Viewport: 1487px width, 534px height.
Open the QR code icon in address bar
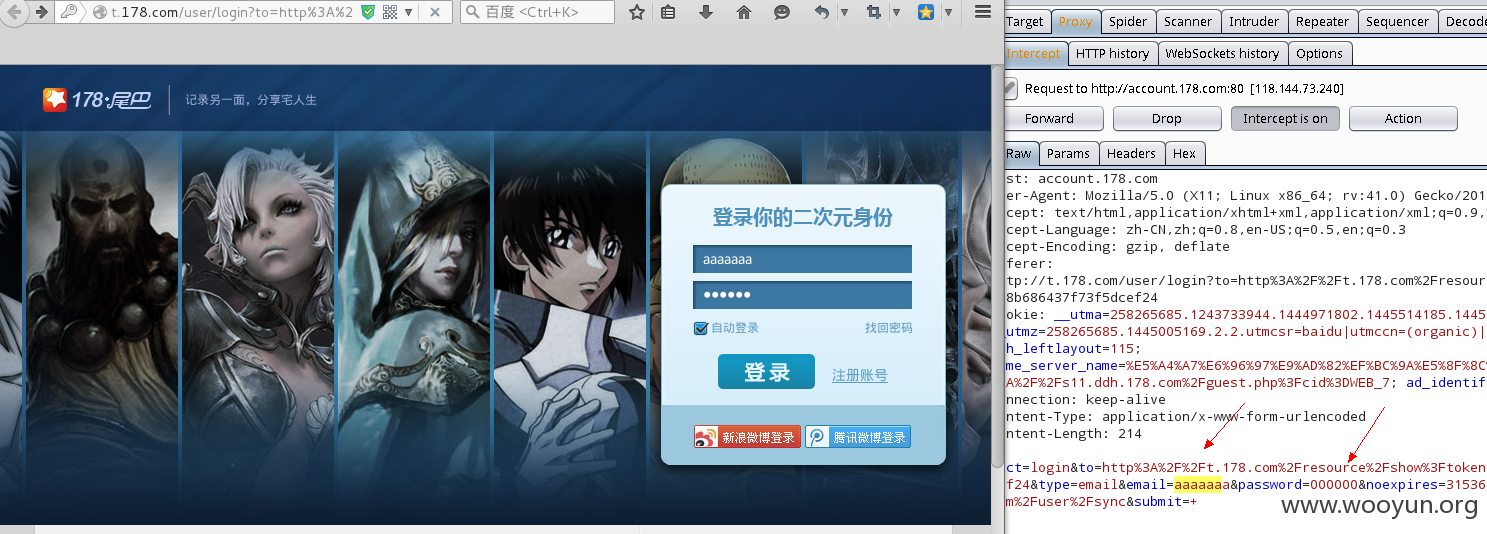389,12
